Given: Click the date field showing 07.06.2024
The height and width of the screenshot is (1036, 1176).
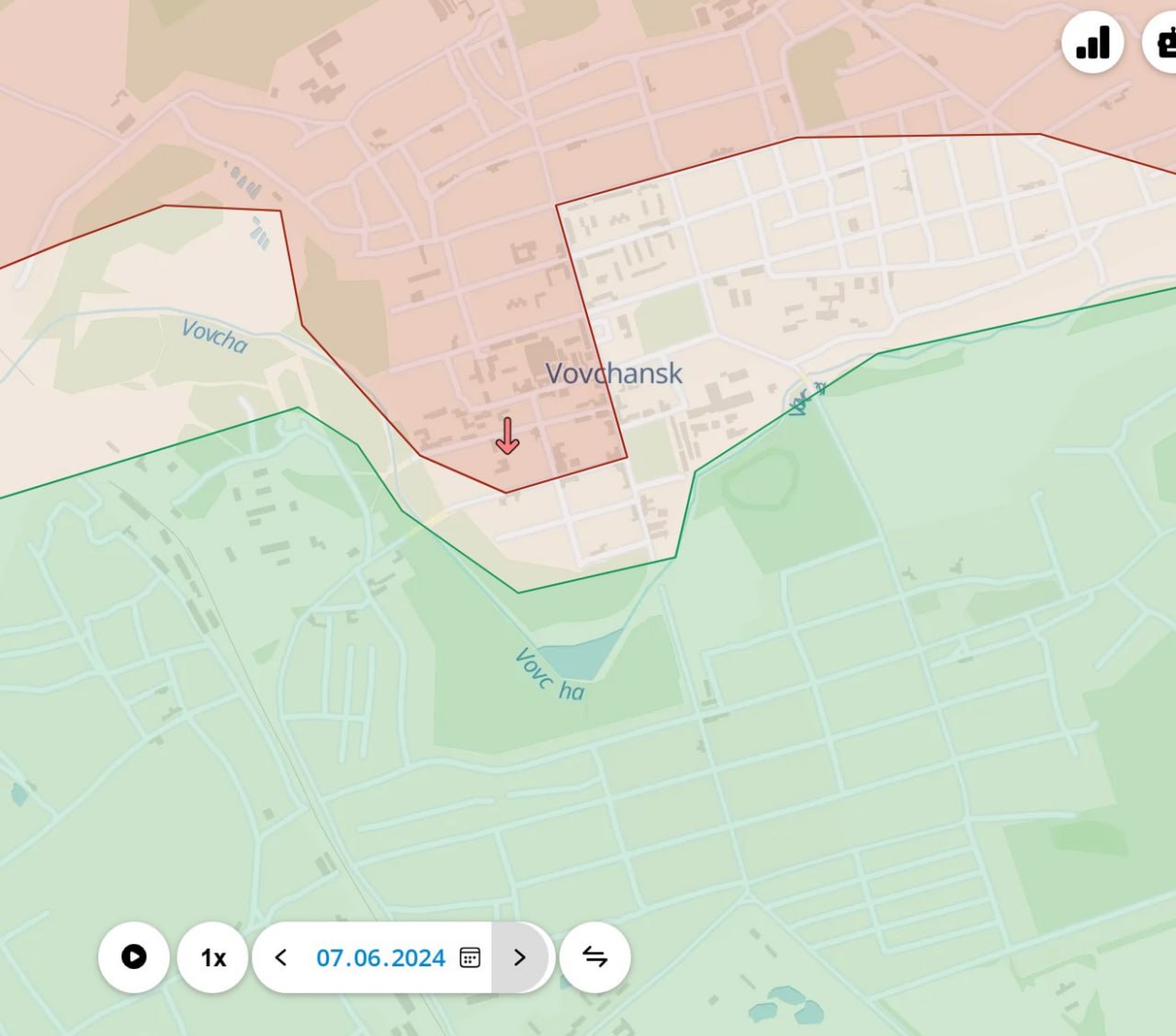Looking at the screenshot, I should point(380,957).
